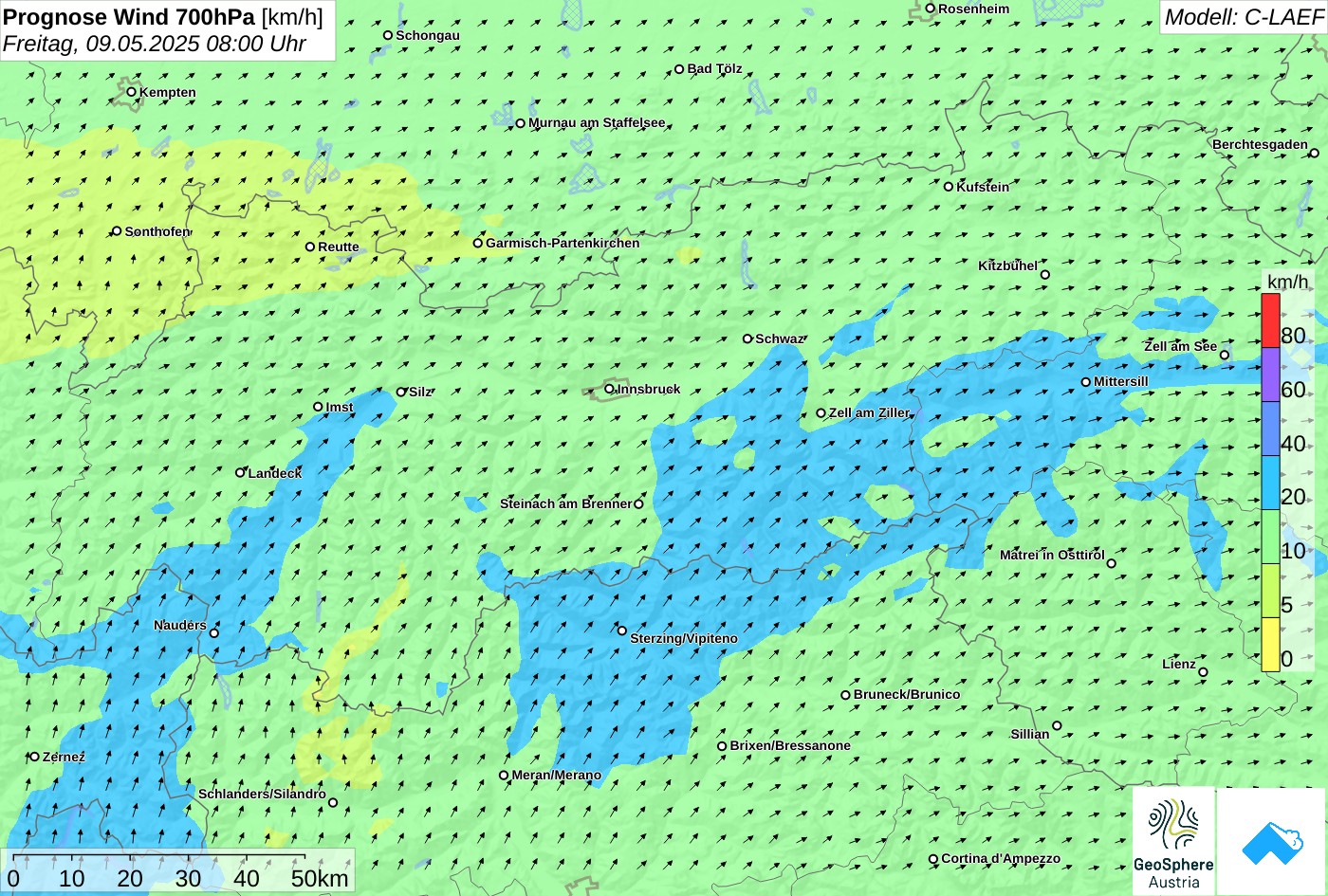
Task: Click the legend value 20
Action: [1293, 497]
